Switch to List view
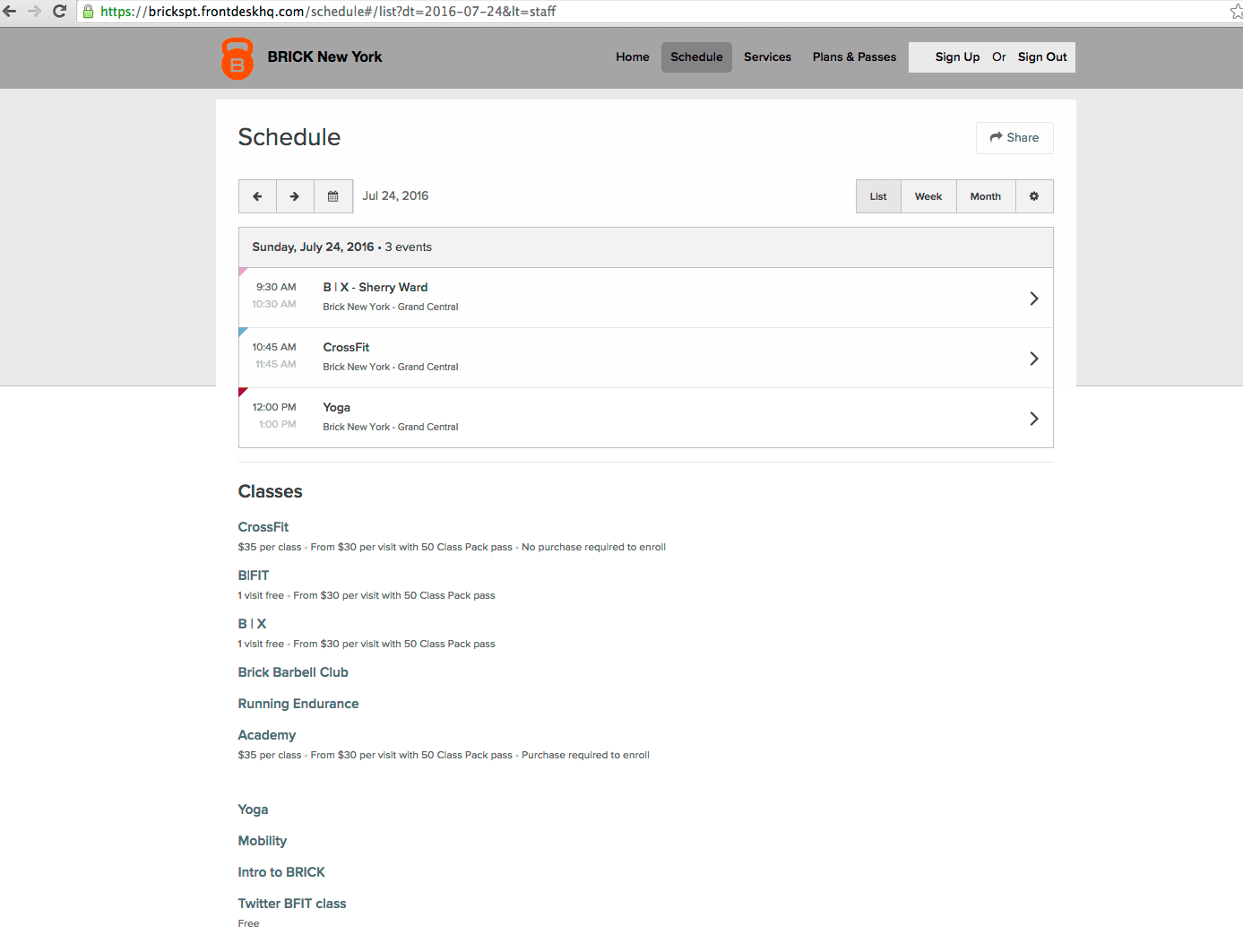This screenshot has width=1243, height=952. (878, 196)
